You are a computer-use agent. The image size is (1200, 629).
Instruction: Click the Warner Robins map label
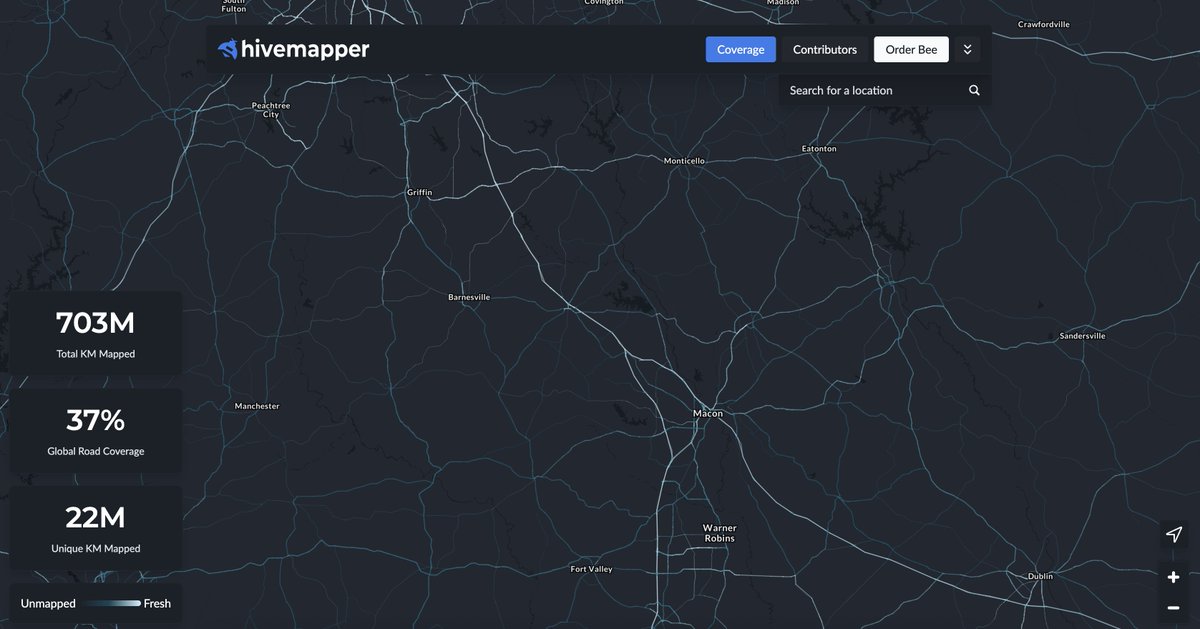(x=719, y=533)
